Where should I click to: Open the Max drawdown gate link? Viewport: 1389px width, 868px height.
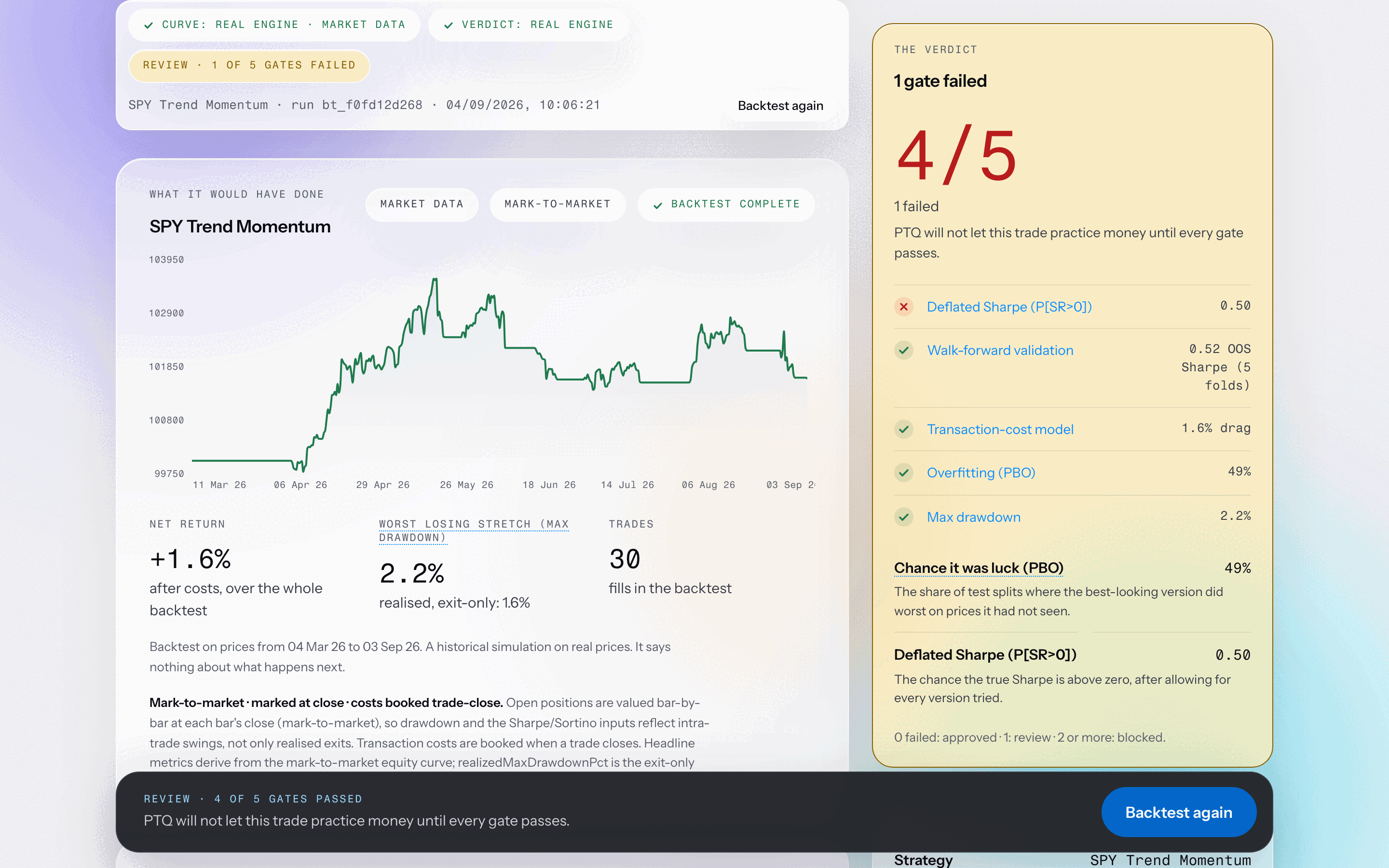(x=973, y=517)
